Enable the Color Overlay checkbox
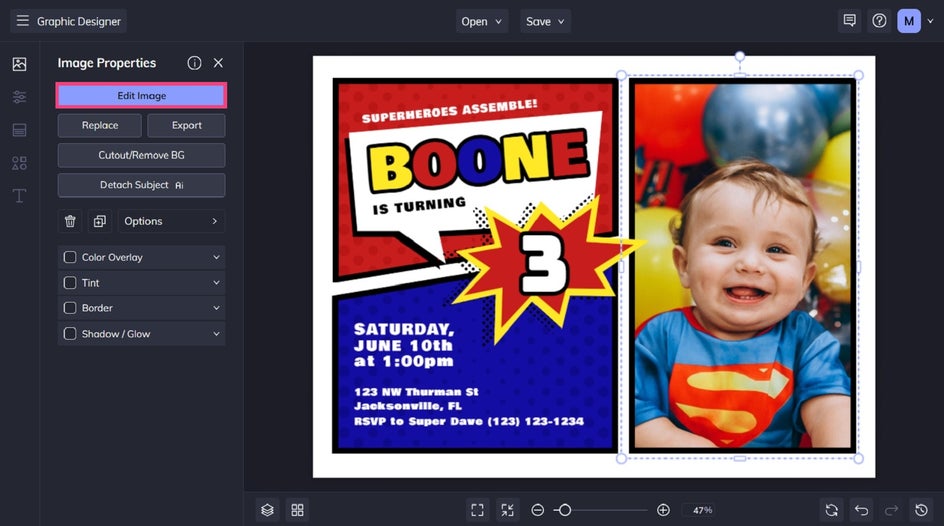The width and height of the screenshot is (944, 526). [70, 257]
